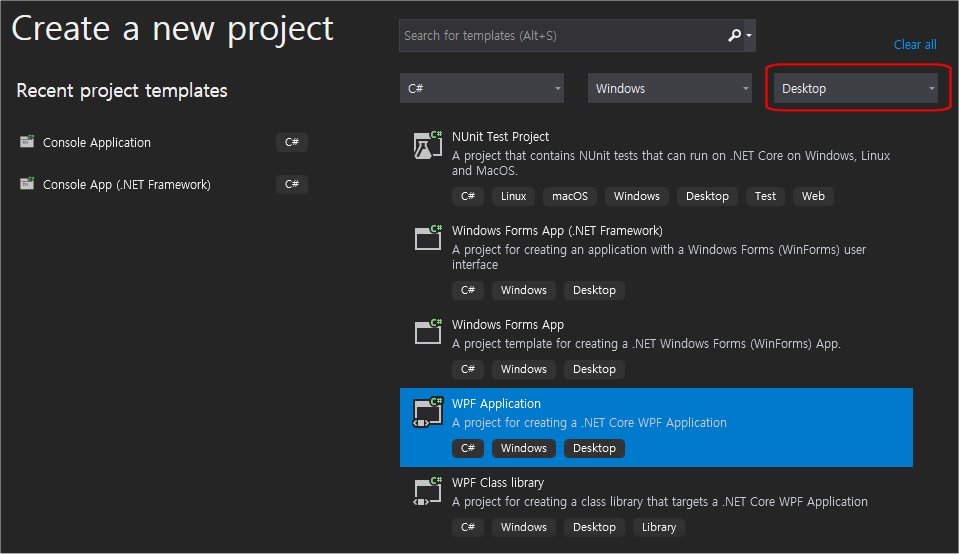
Task: Click Windows tag on WPF Application
Action: click(524, 448)
